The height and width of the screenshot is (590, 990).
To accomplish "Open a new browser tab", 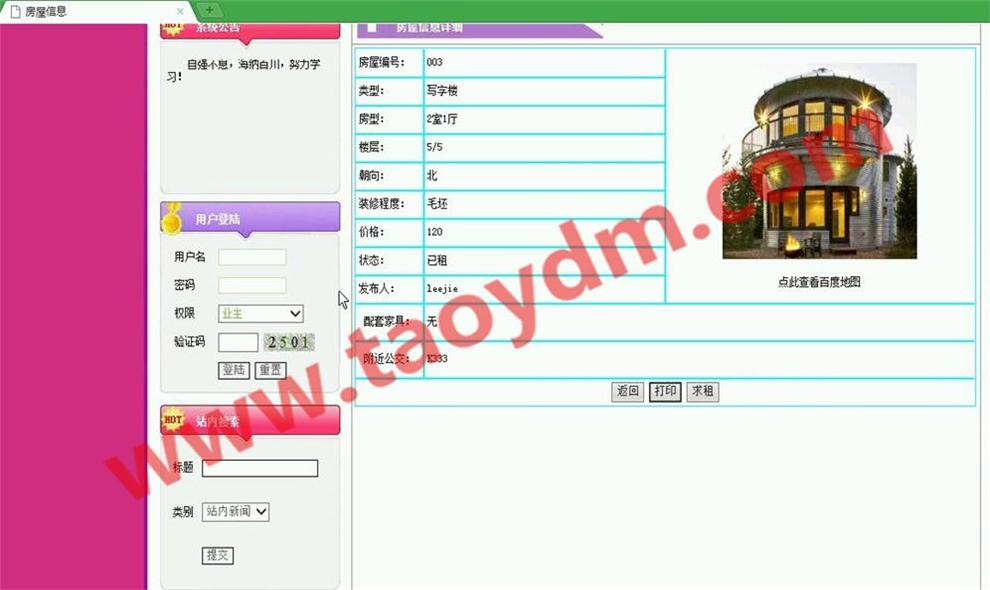I will pos(210,10).
